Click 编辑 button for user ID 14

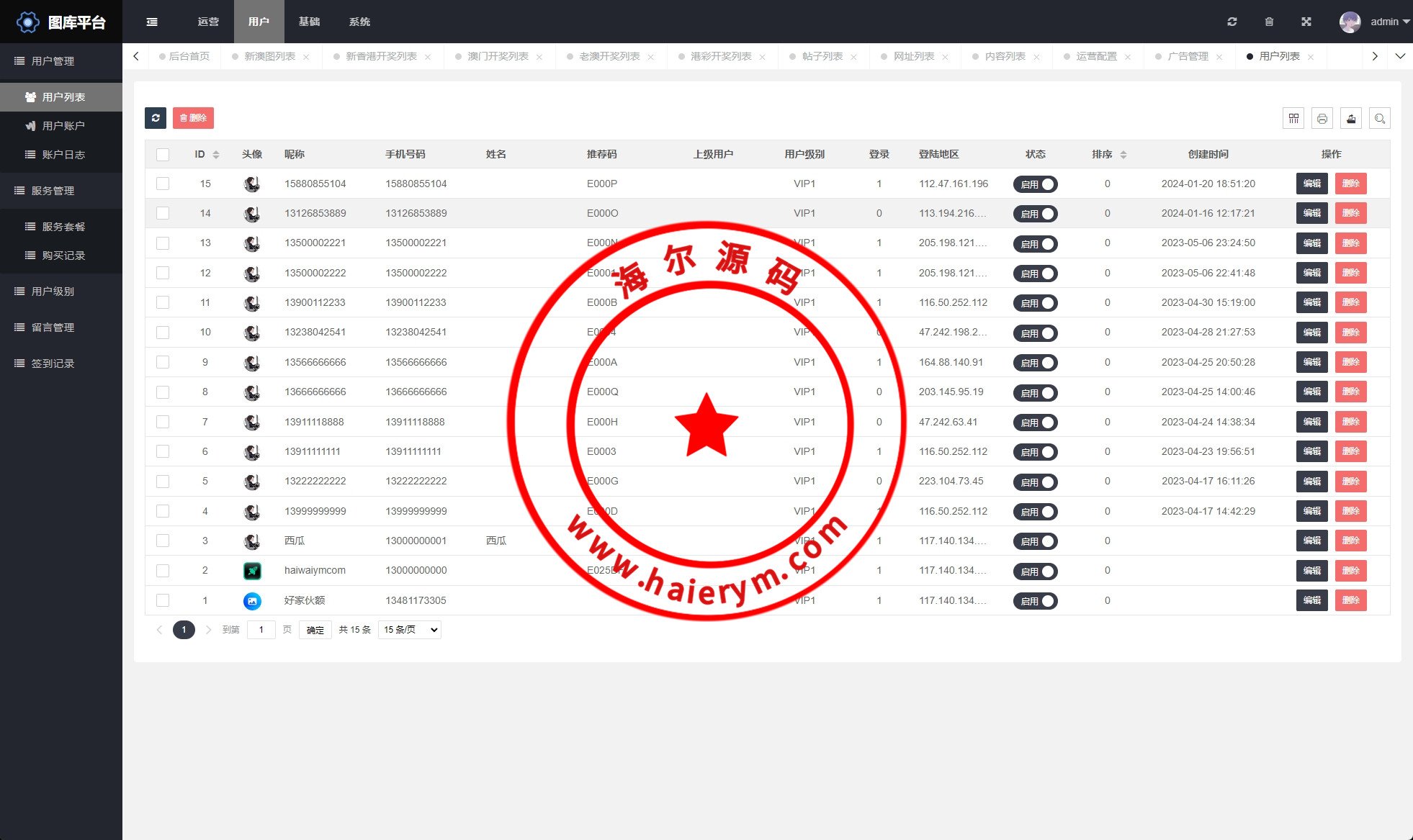tap(1311, 213)
